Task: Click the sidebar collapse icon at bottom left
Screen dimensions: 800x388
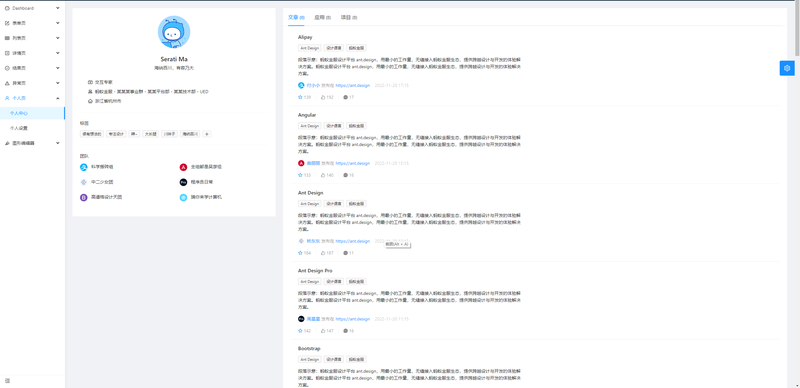Action: pos(7,381)
